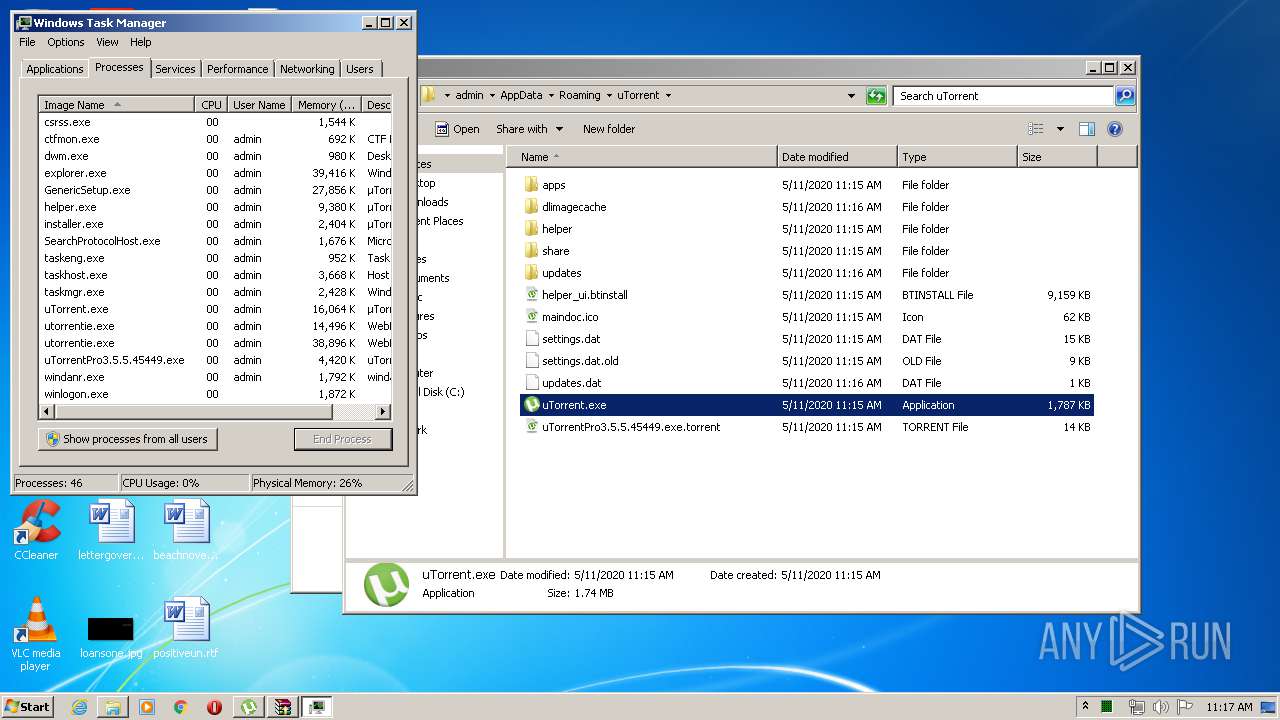Click the Windows Explorer taskbar icon
This screenshot has height=720, width=1280.
pyautogui.click(x=113, y=707)
